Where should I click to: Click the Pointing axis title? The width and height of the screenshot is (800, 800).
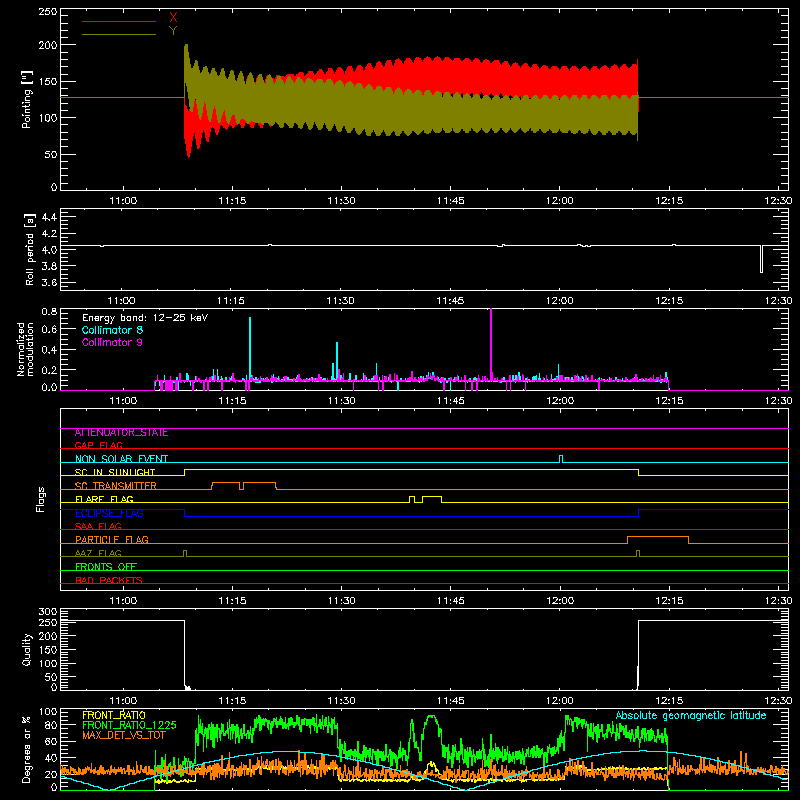[x=27, y=99]
